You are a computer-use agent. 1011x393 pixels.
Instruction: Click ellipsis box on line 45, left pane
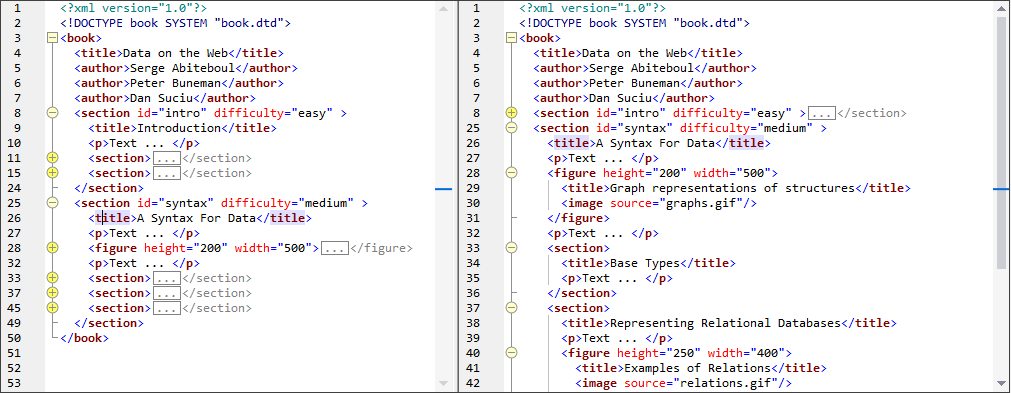(167, 308)
